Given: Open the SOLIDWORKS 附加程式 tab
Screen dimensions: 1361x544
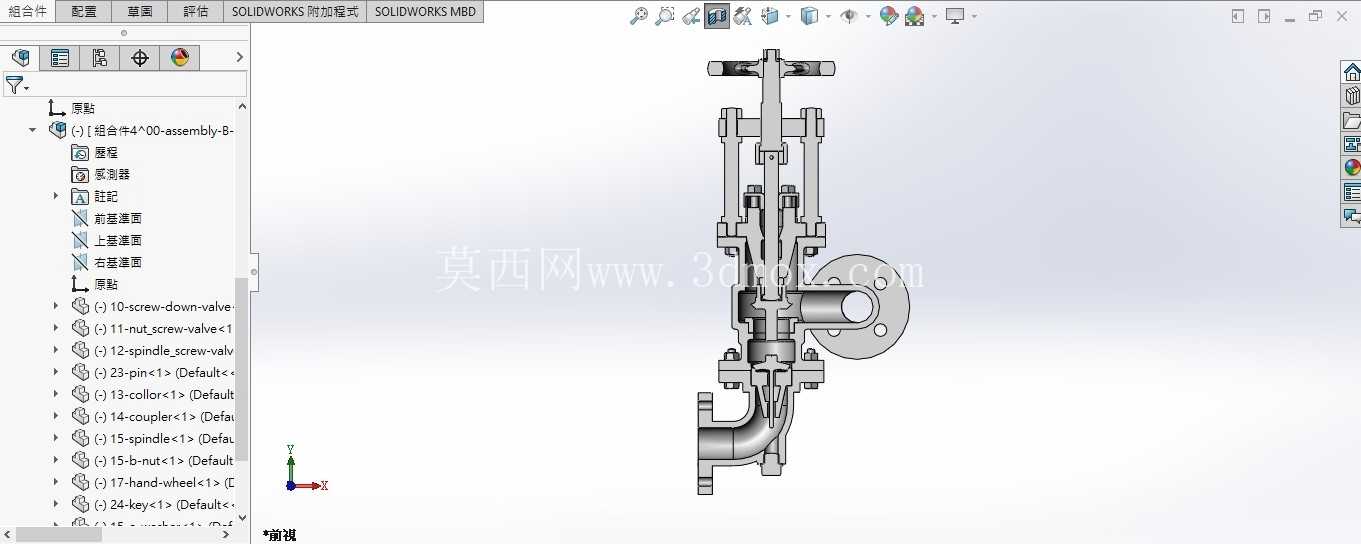Looking at the screenshot, I should tap(295, 12).
